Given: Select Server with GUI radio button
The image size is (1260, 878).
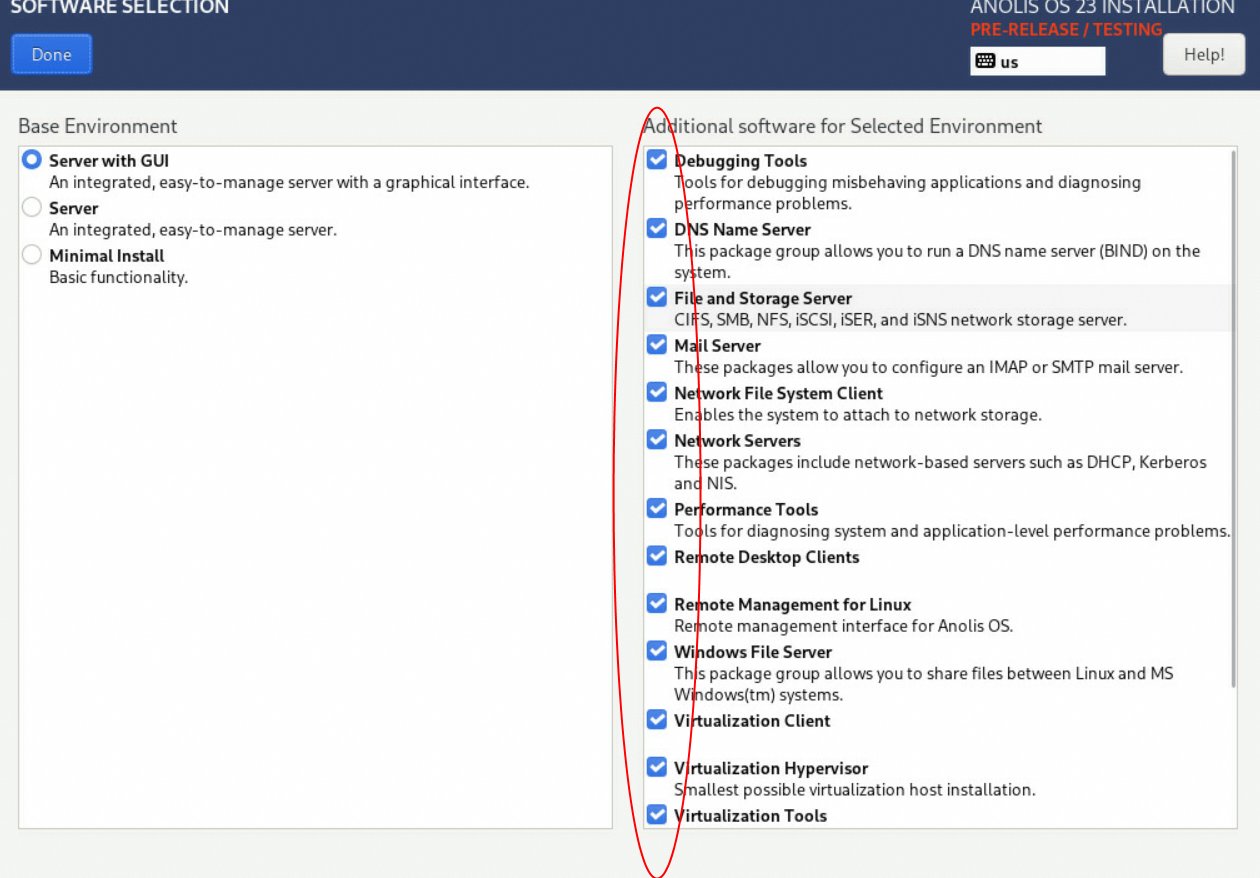Looking at the screenshot, I should click(32, 160).
